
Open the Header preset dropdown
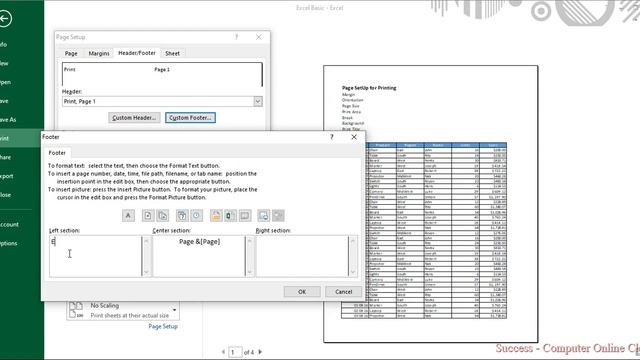[258, 102]
